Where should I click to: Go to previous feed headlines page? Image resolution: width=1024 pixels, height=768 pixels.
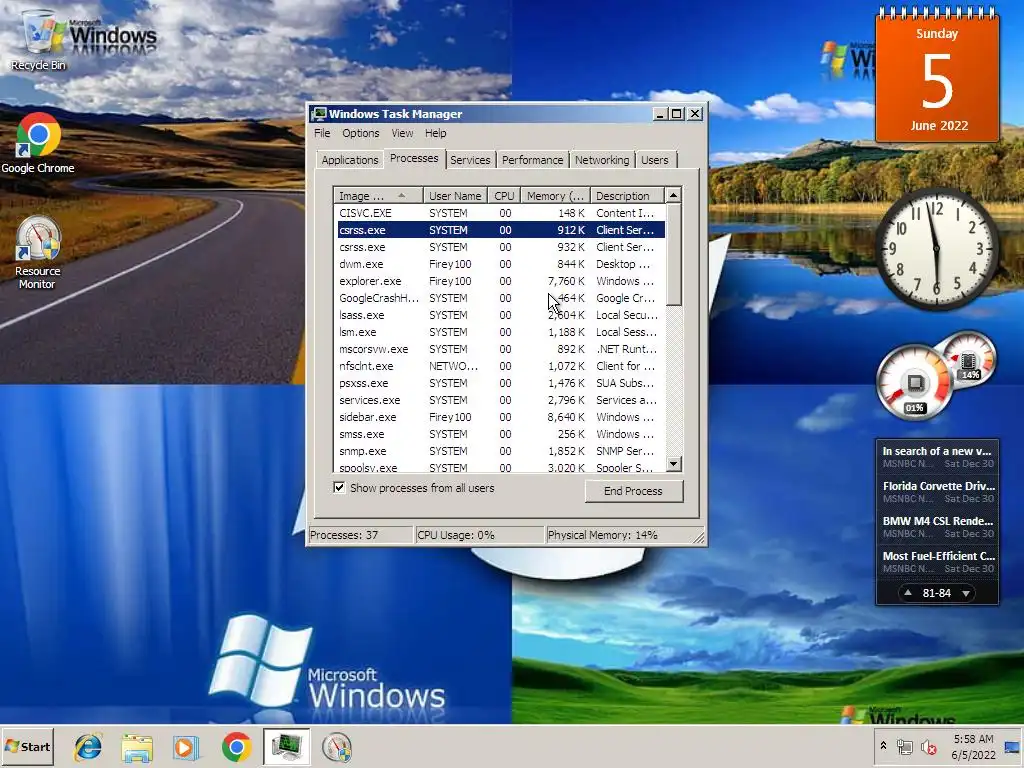(x=908, y=593)
